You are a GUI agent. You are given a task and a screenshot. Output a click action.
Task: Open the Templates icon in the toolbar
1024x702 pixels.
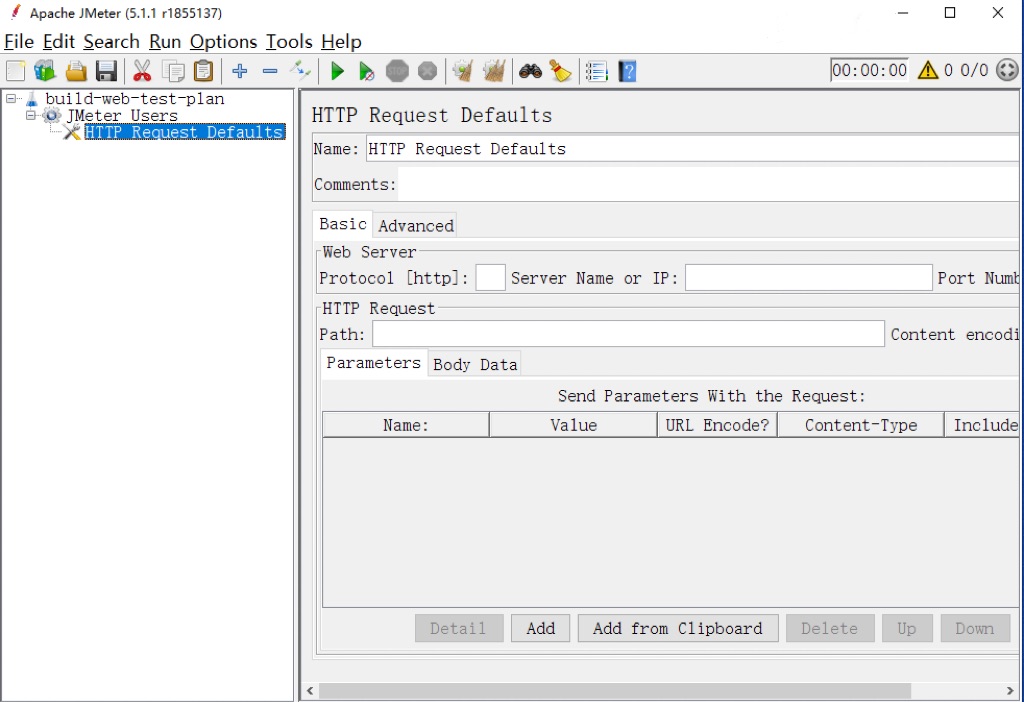pyautogui.click(x=45, y=71)
